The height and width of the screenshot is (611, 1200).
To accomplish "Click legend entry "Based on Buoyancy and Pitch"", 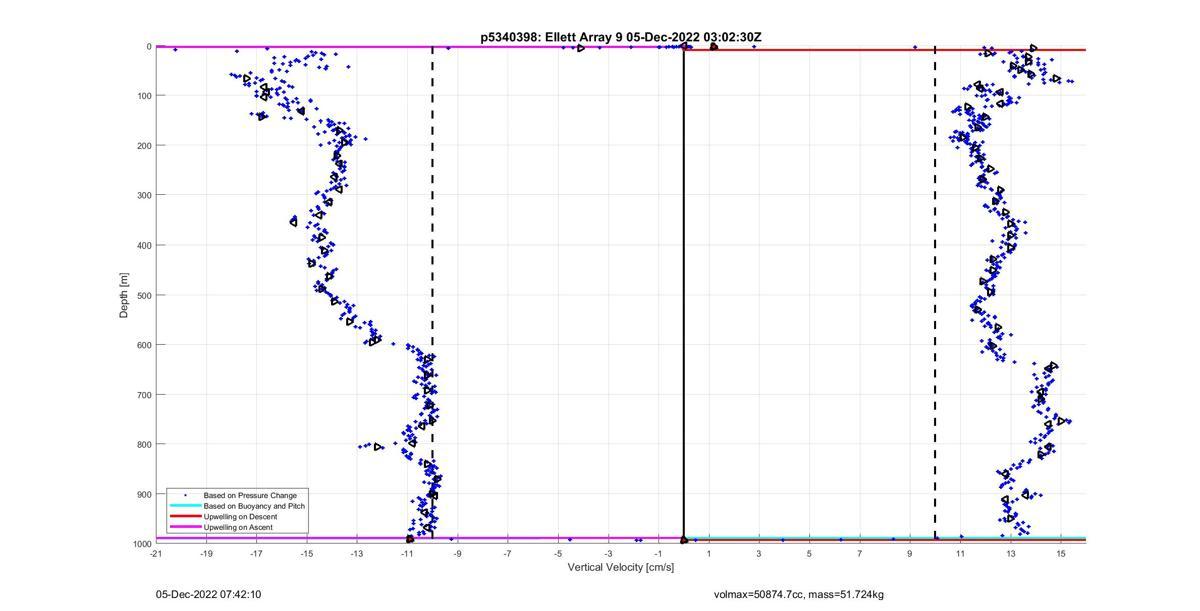I will pyautogui.click(x=254, y=506).
